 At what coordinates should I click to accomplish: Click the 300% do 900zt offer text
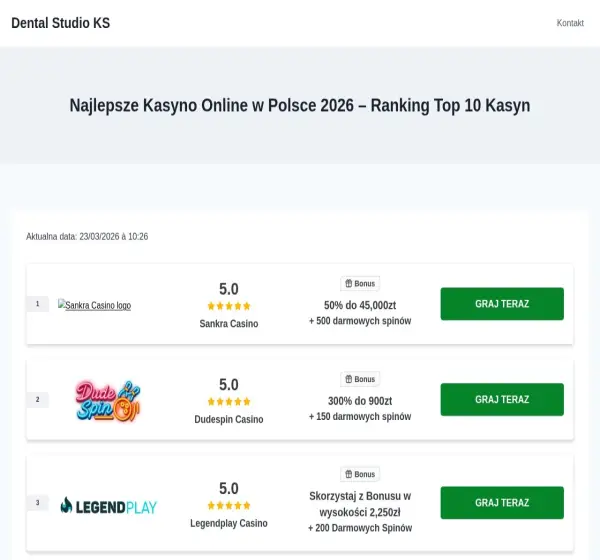click(360, 401)
